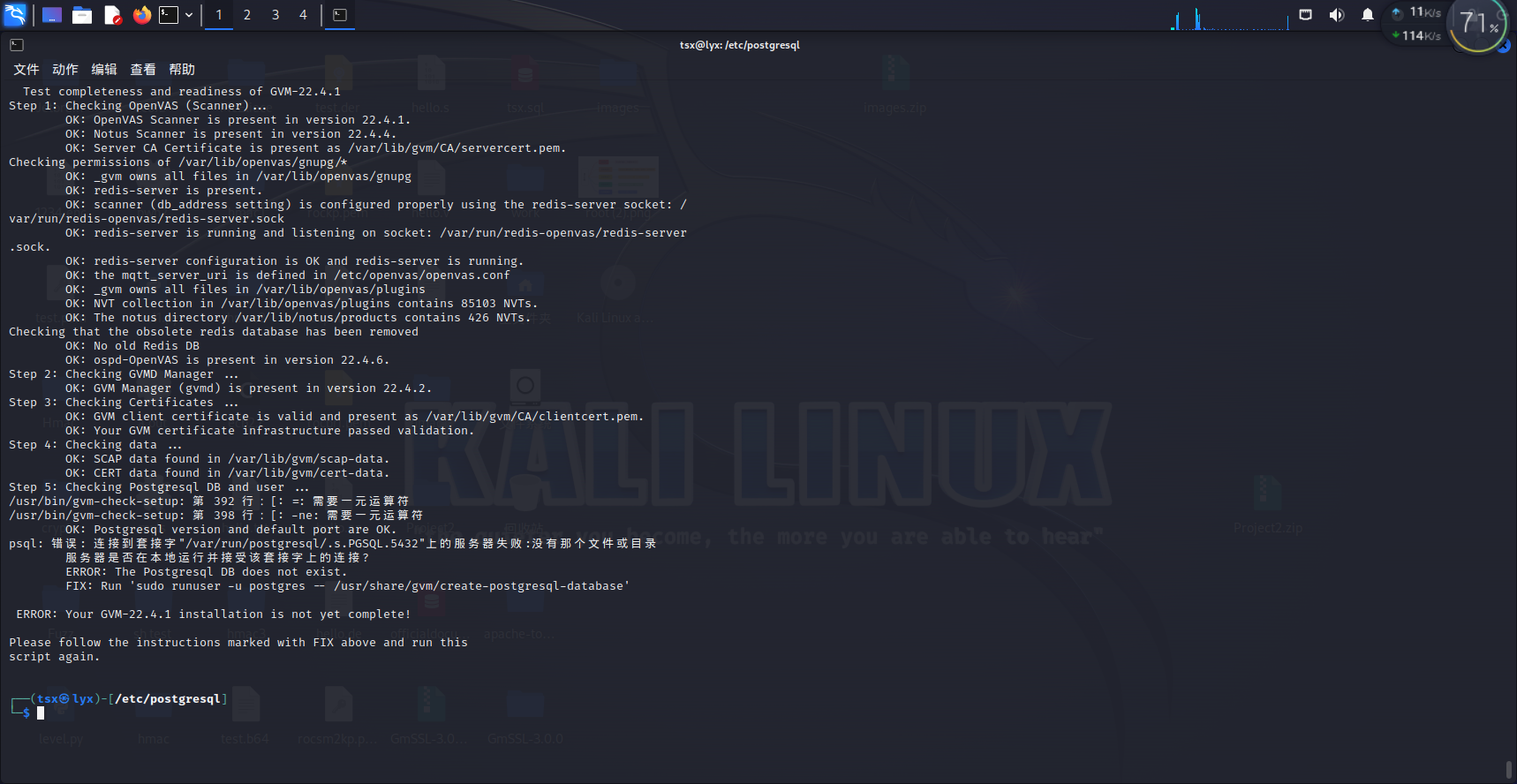This screenshot has height=784, width=1517.
Task: Click "Step 5: Checking Postgresql DB and user" line
Action: tap(159, 487)
